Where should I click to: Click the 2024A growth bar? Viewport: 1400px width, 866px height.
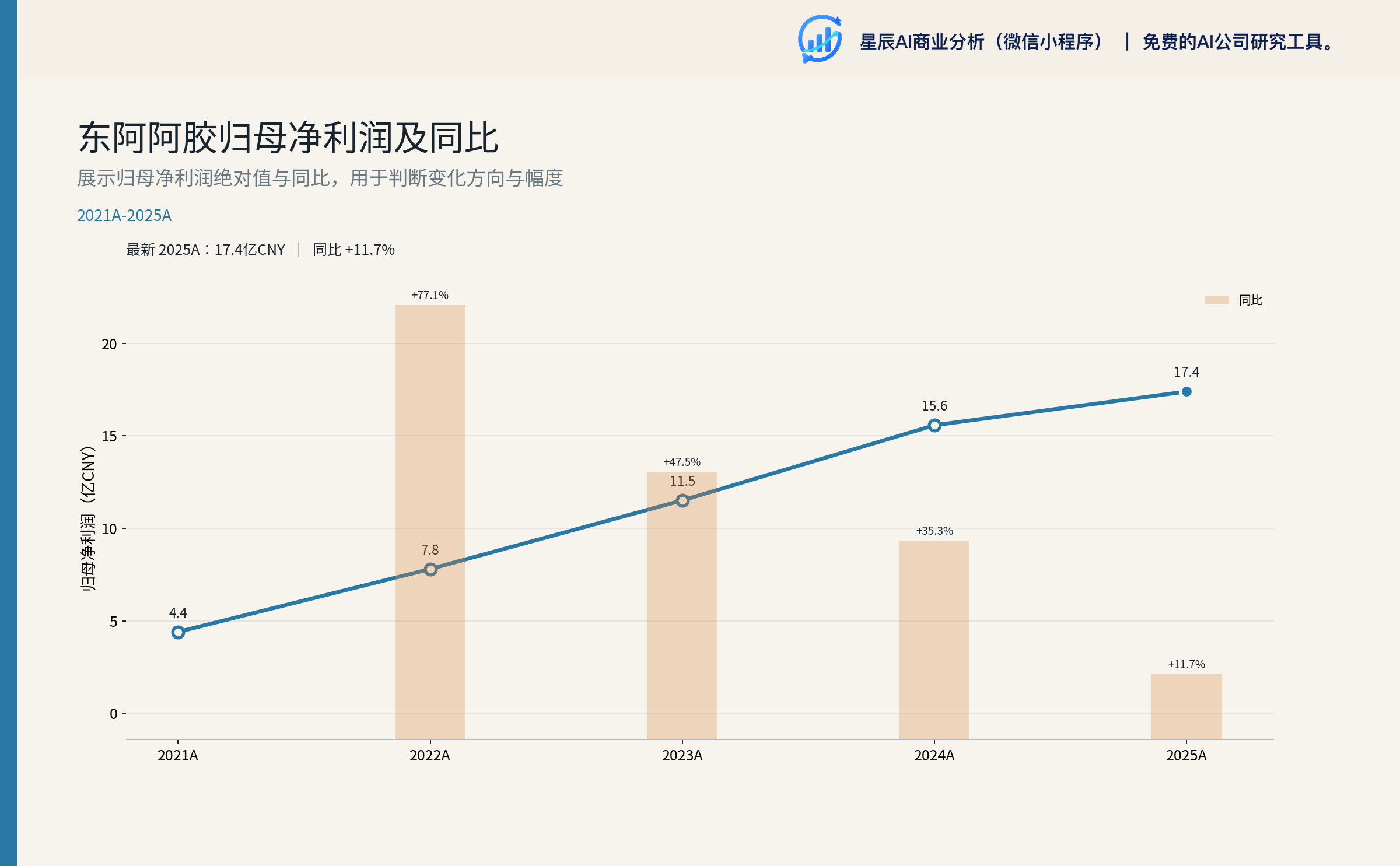tap(935, 640)
